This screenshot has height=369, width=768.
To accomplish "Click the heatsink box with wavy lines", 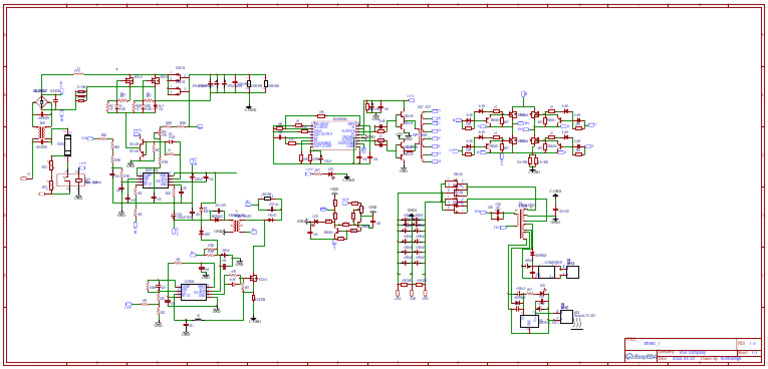I will point(567,317).
